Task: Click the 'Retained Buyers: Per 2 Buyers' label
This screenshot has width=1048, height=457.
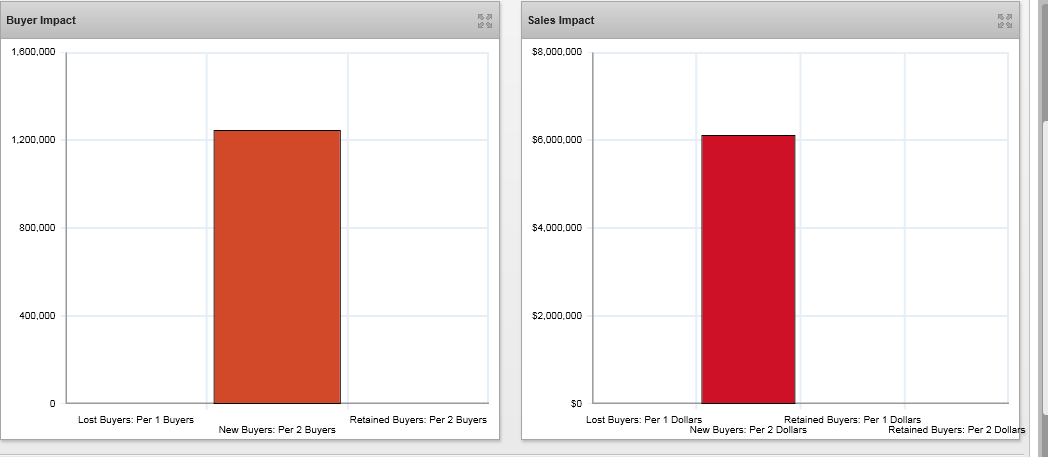Action: tap(418, 420)
